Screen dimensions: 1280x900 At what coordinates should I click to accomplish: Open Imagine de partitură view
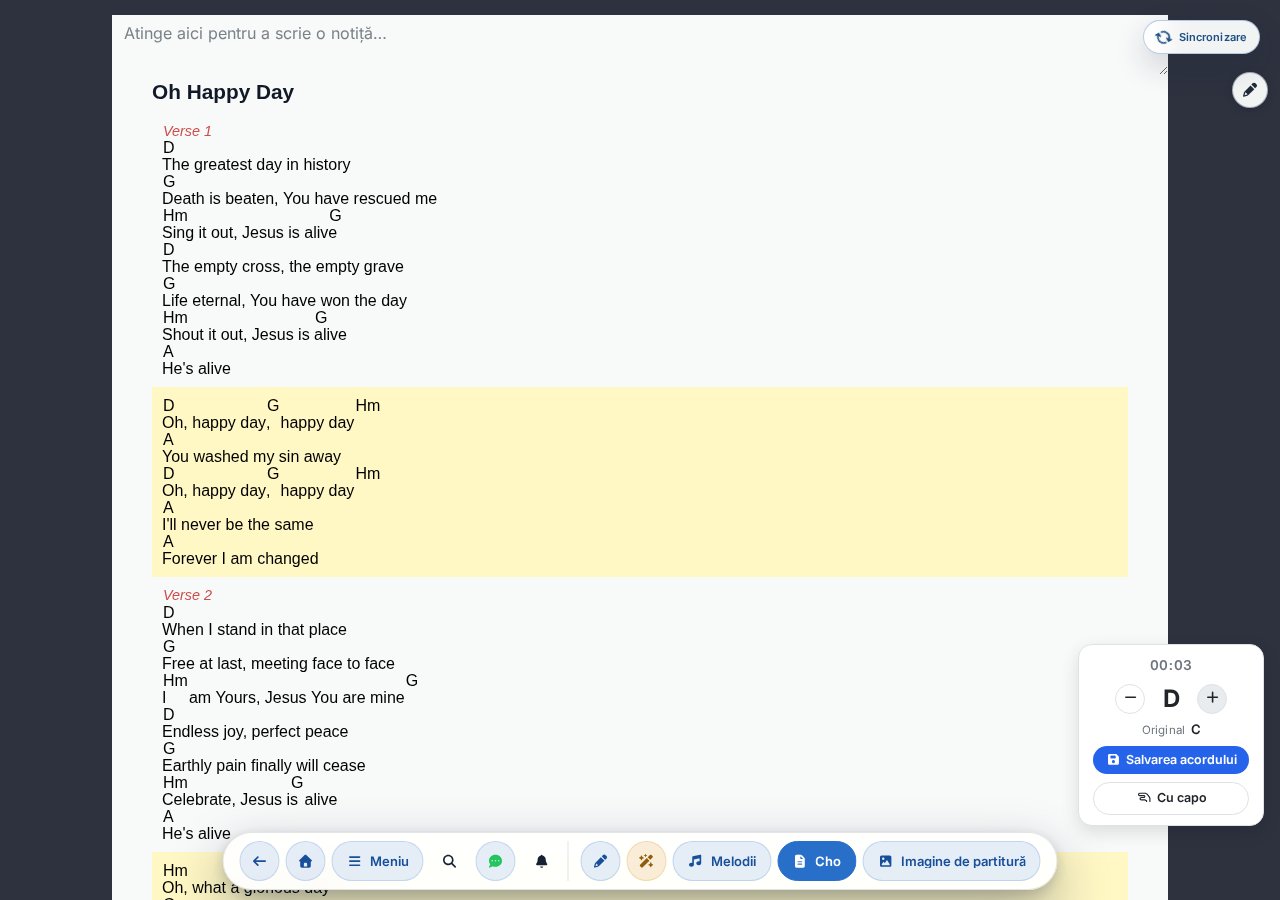(951, 861)
